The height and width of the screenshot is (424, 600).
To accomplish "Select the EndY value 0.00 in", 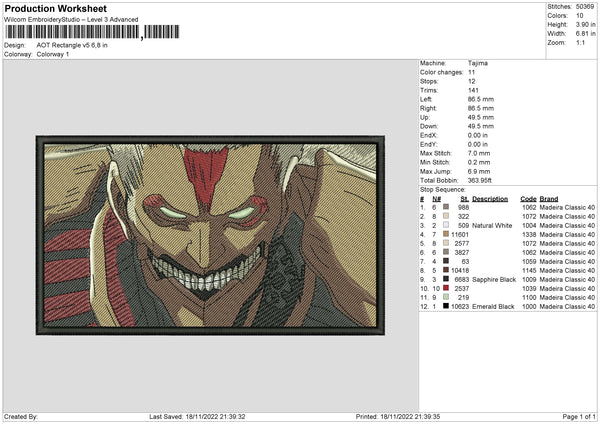I will (x=478, y=144).
